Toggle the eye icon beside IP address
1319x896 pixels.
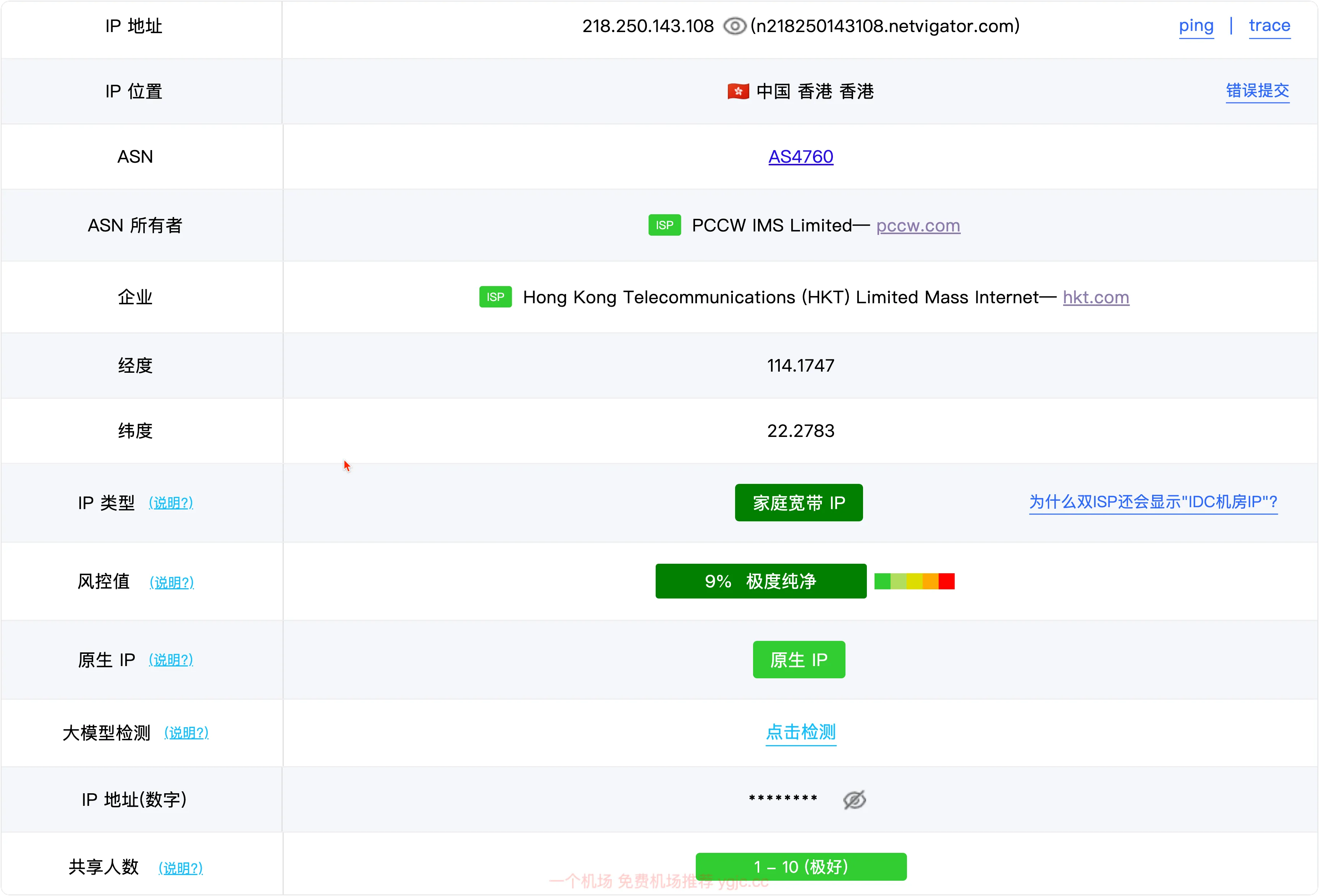[734, 26]
